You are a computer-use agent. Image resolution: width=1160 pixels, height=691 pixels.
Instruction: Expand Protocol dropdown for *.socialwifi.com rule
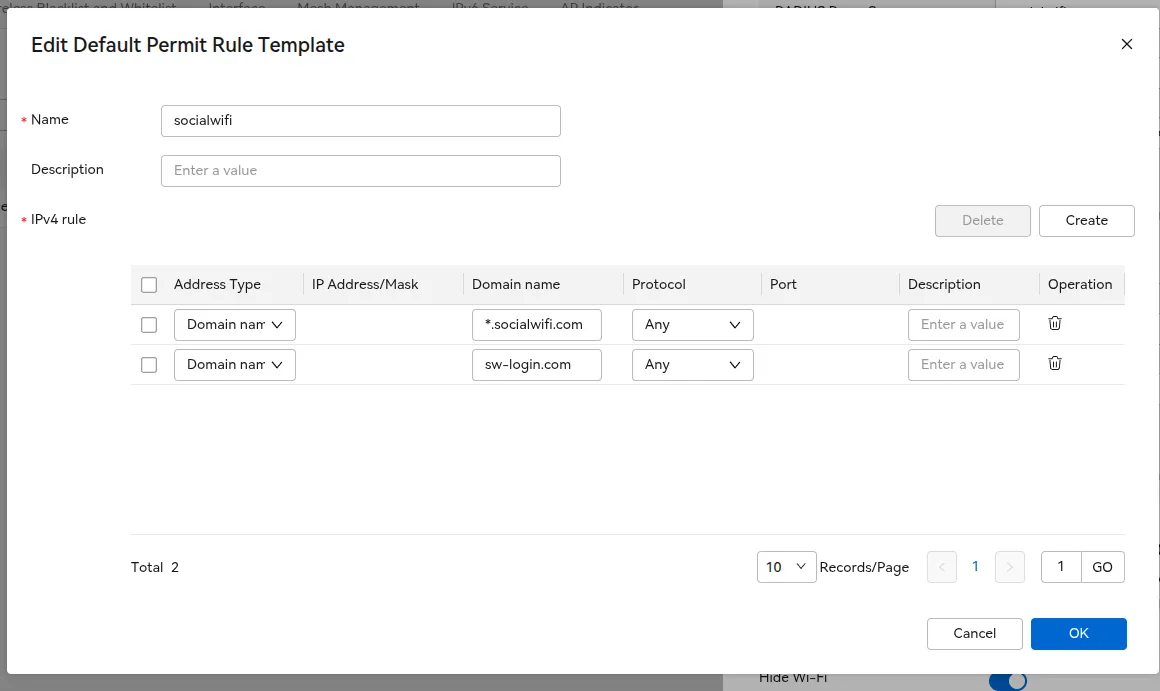(x=692, y=325)
